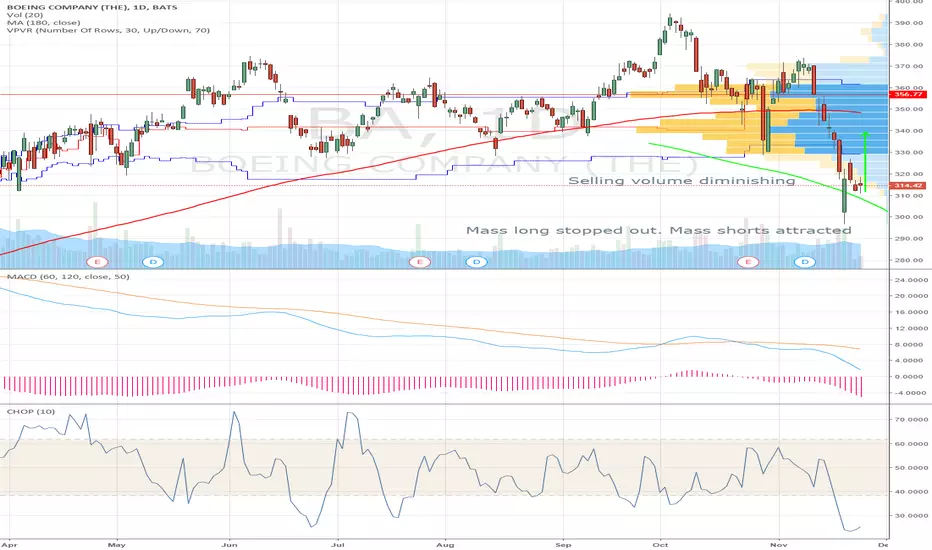Select the CHOP (10) indicator label
932x550 pixels.
click(30, 411)
